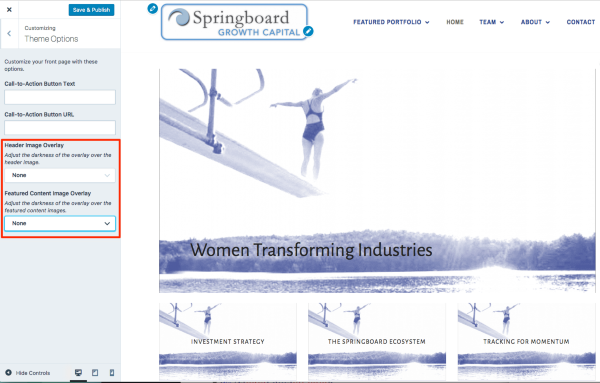600x383 pixels.
Task: Expand the Featured Portfolio chevron
Action: click(x=427, y=22)
